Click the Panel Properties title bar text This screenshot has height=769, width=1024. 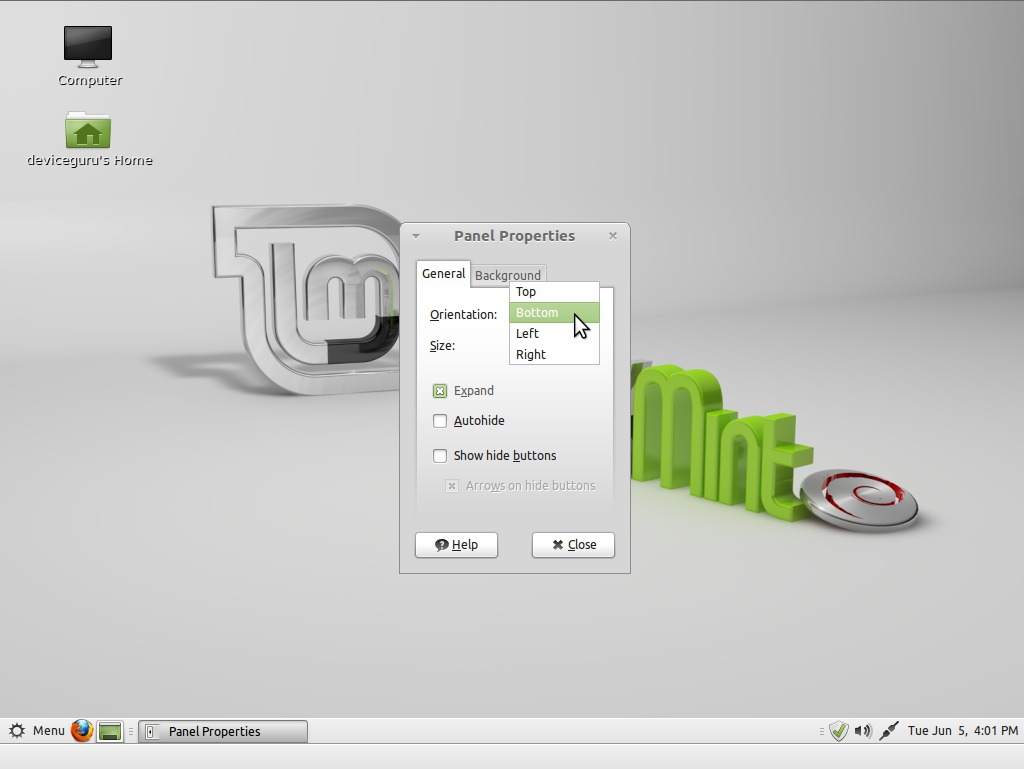(515, 236)
